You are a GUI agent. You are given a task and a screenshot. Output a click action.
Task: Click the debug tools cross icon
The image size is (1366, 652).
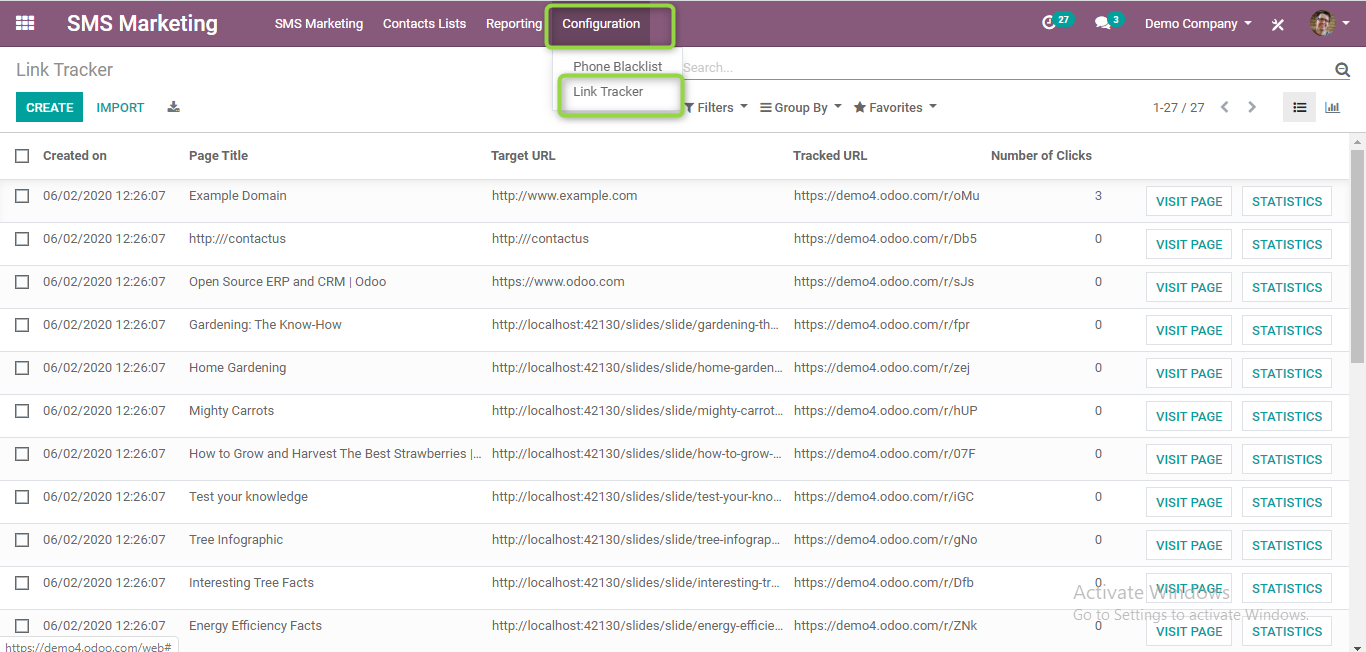point(1277,24)
